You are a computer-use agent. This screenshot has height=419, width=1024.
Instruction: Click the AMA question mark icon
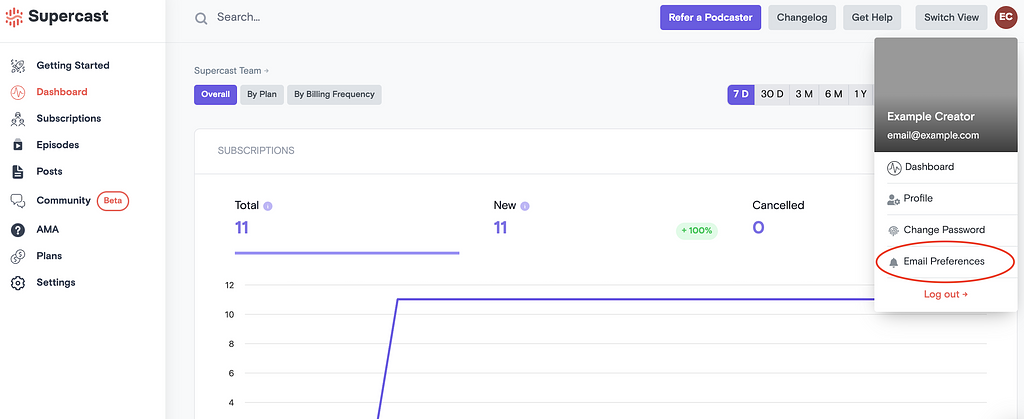pos(17,230)
